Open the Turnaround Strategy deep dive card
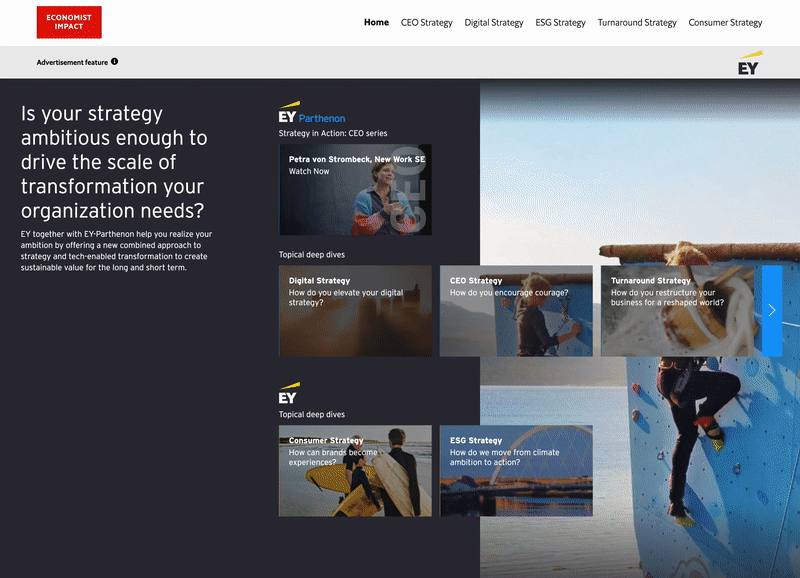This screenshot has height=578, width=800. (x=677, y=311)
